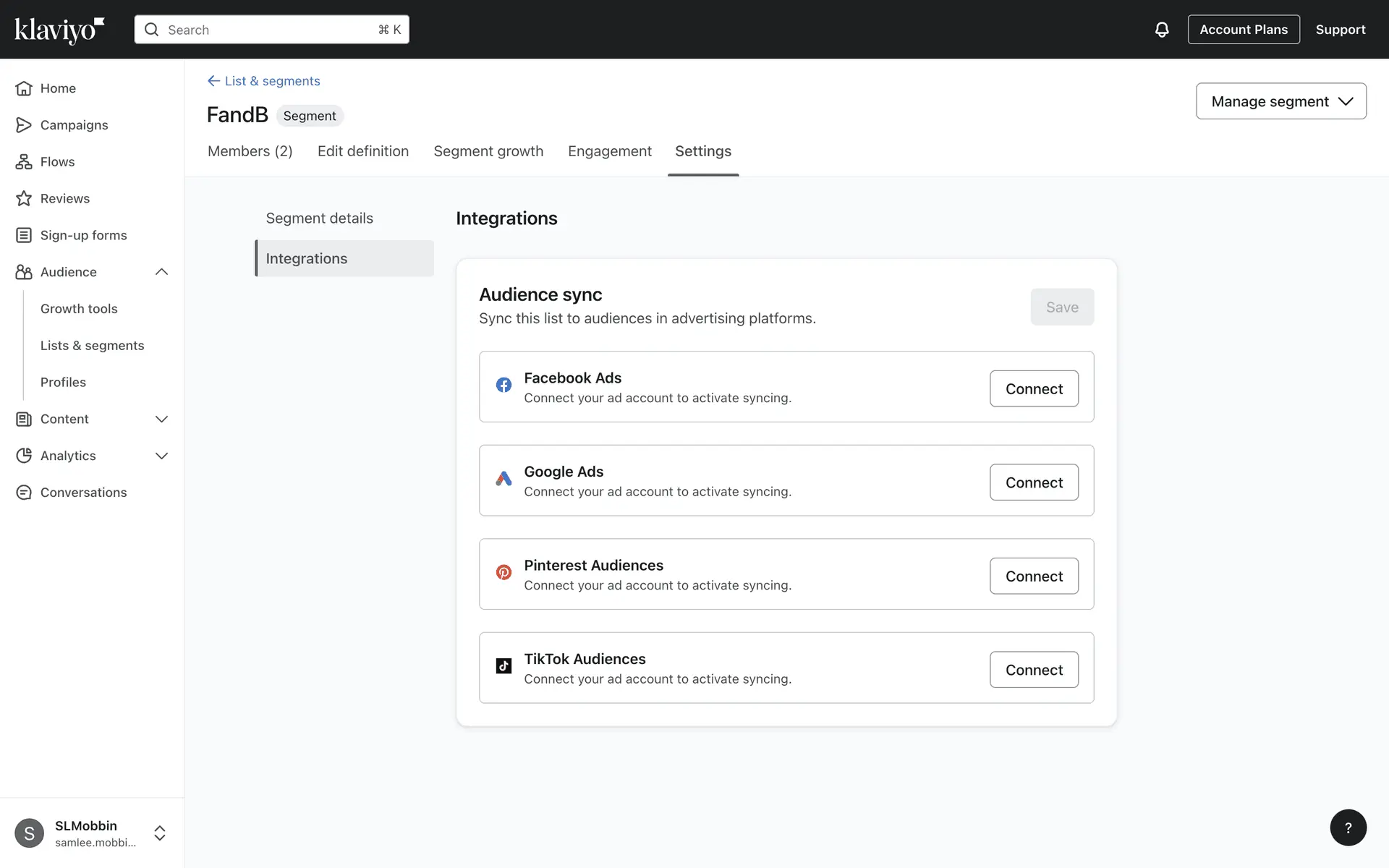
Task: Go to Campaigns in sidebar
Action: tap(74, 125)
